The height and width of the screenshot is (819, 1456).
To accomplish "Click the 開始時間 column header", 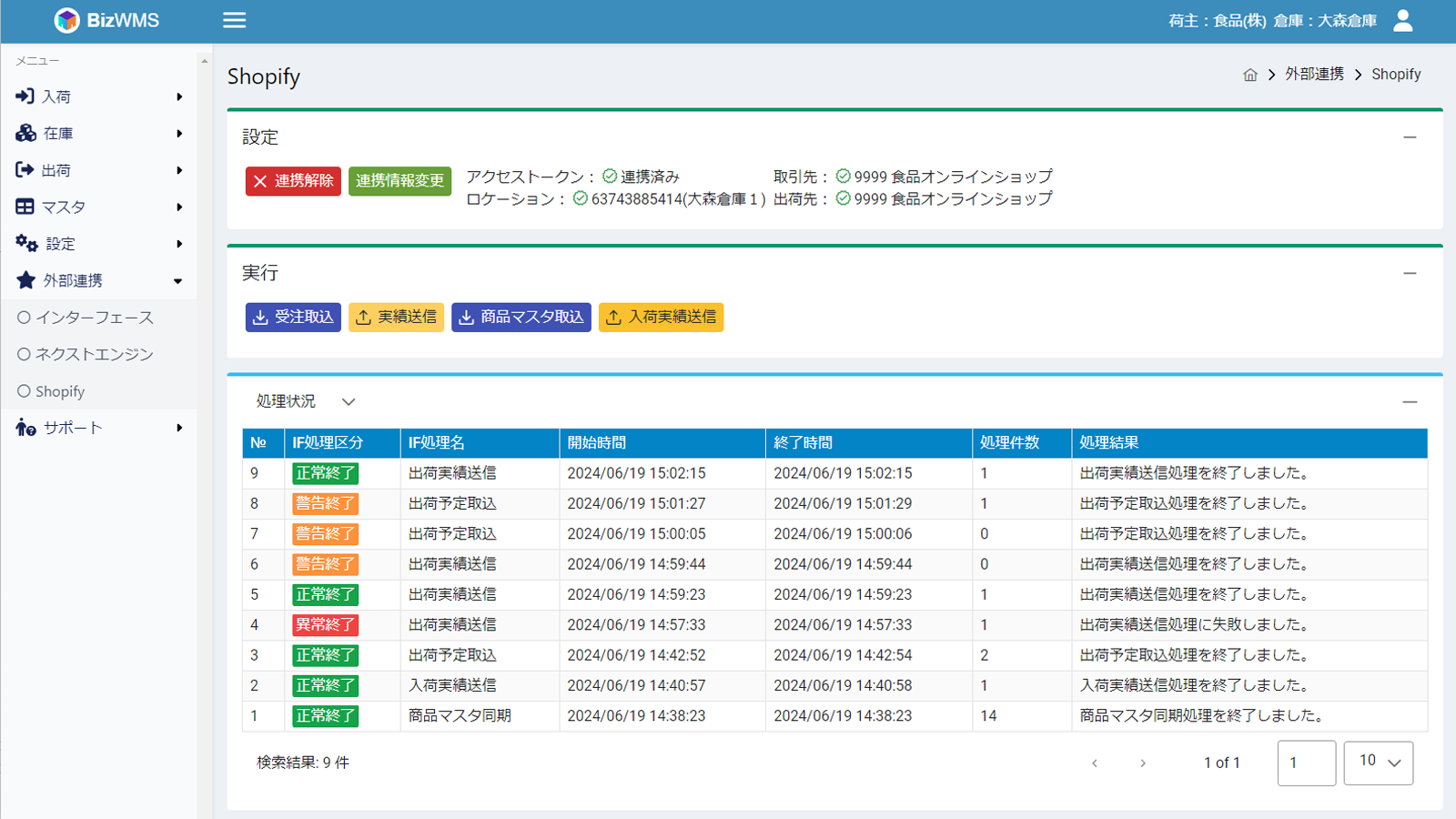I will 662,443.
